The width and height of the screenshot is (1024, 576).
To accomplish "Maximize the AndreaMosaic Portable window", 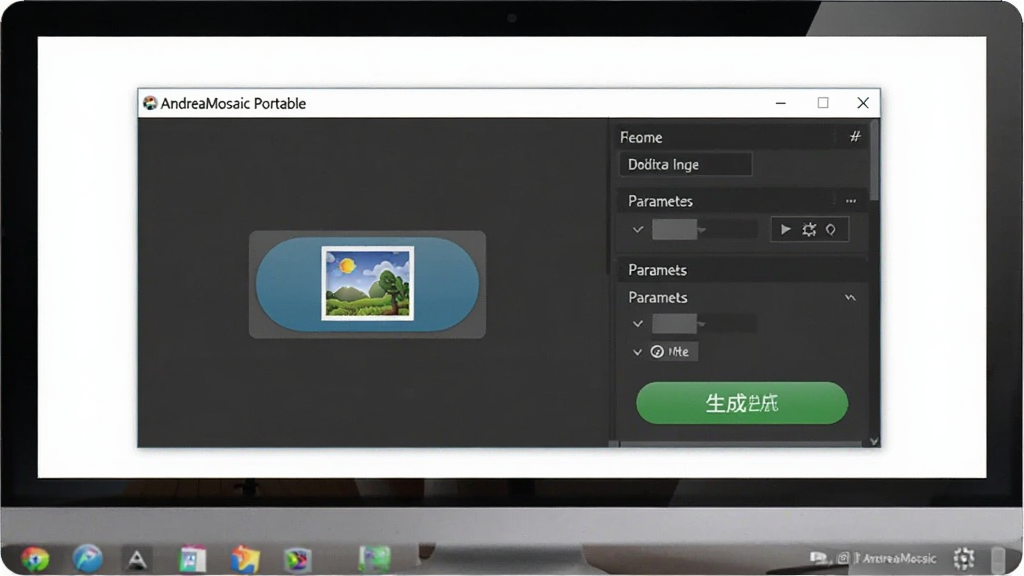I will (x=823, y=103).
